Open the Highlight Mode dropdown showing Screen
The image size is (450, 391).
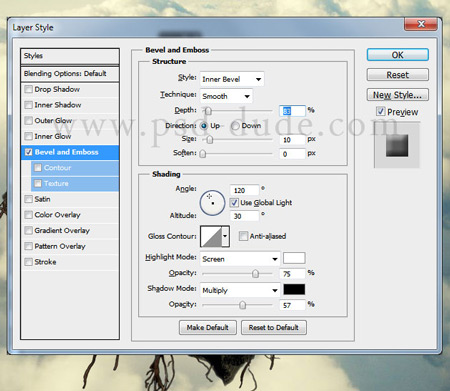(x=240, y=259)
